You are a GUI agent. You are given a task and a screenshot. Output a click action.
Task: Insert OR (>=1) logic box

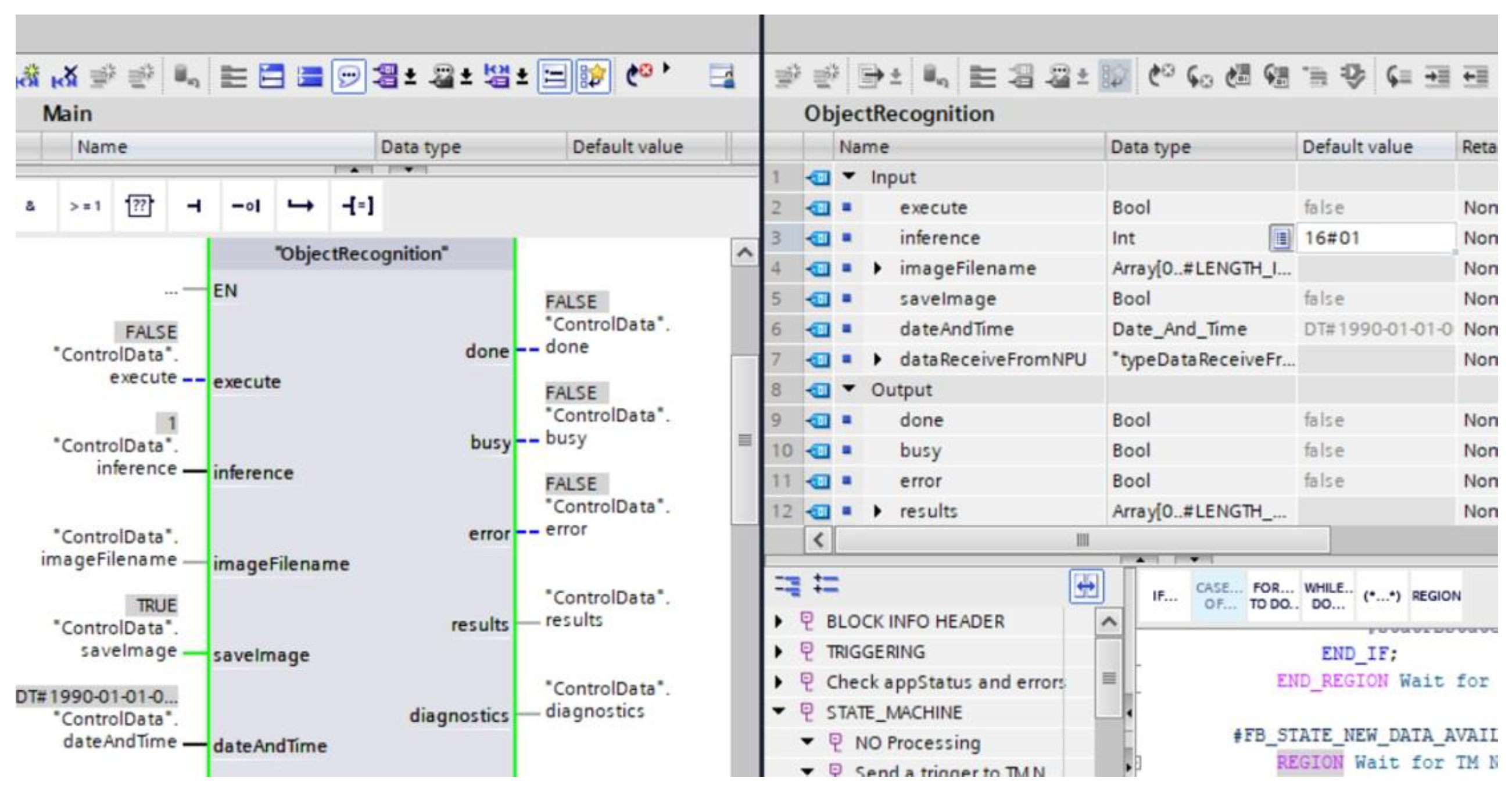[85, 206]
